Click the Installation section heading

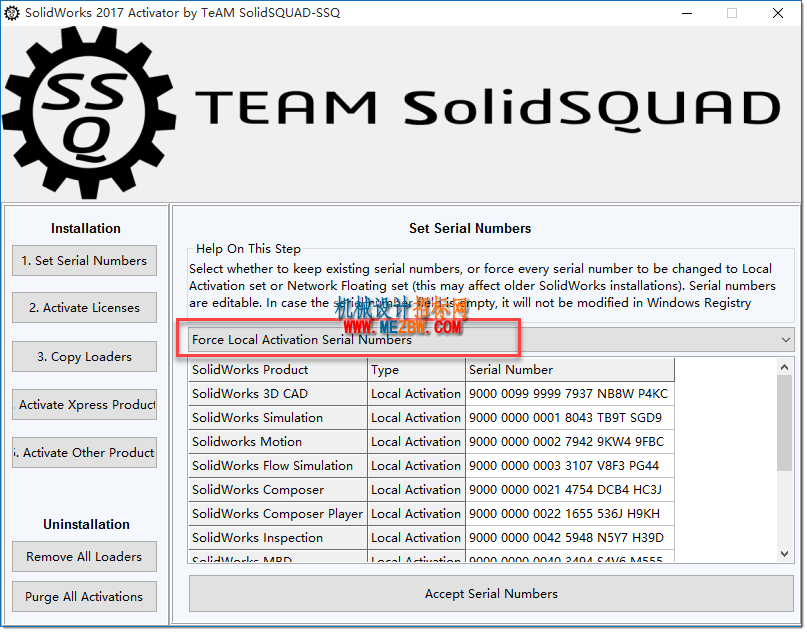(x=86, y=229)
